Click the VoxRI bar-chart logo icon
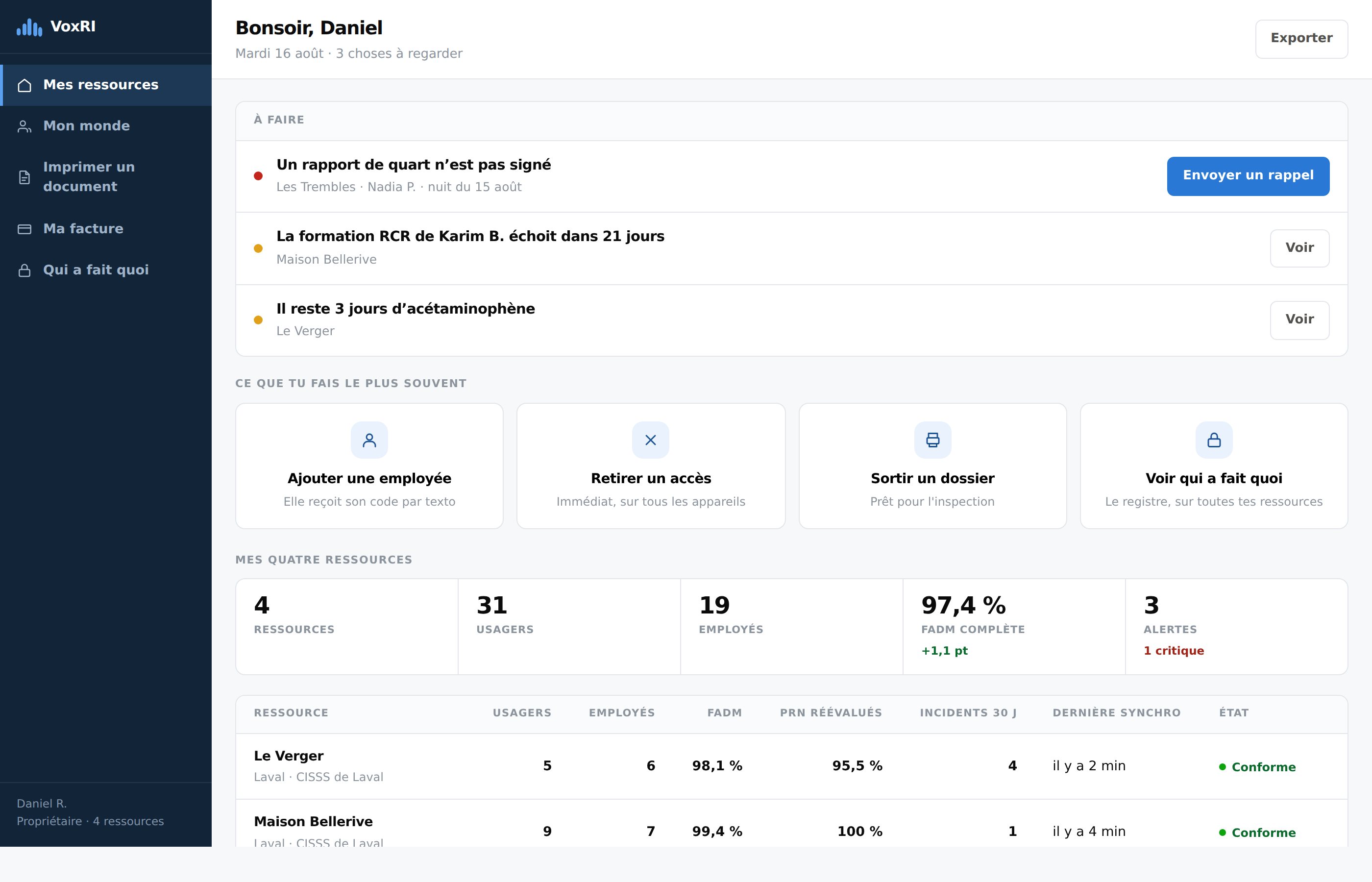 point(29,27)
